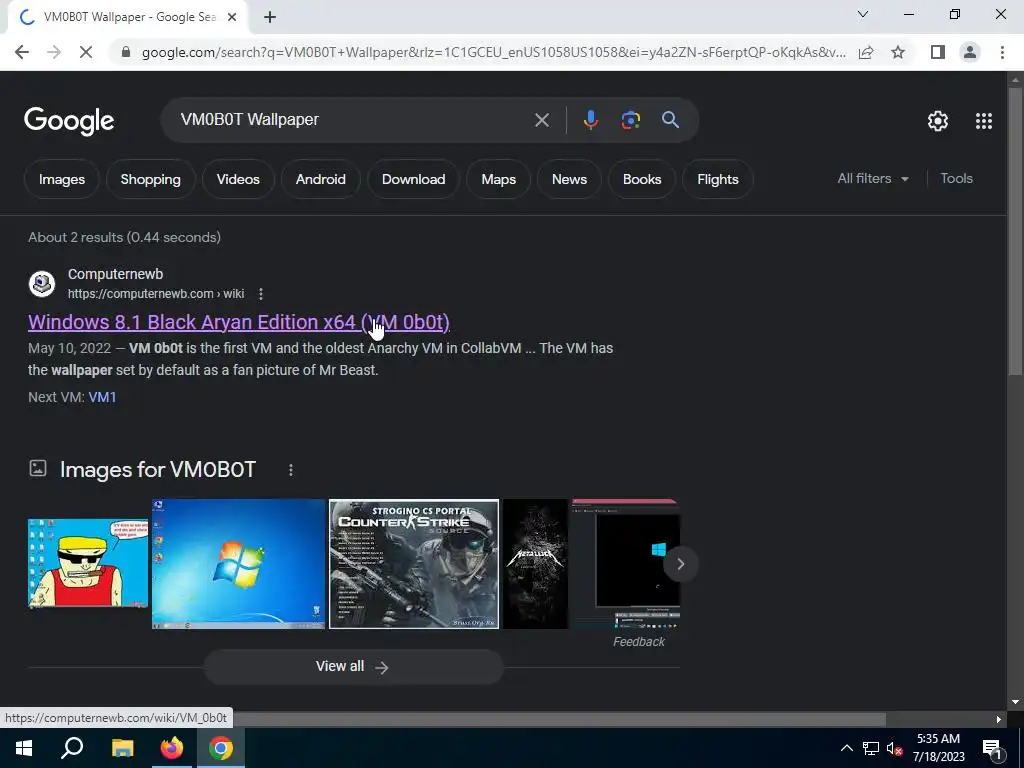The width and height of the screenshot is (1024, 768).
Task: Switch to Maps results
Action: 498,180
